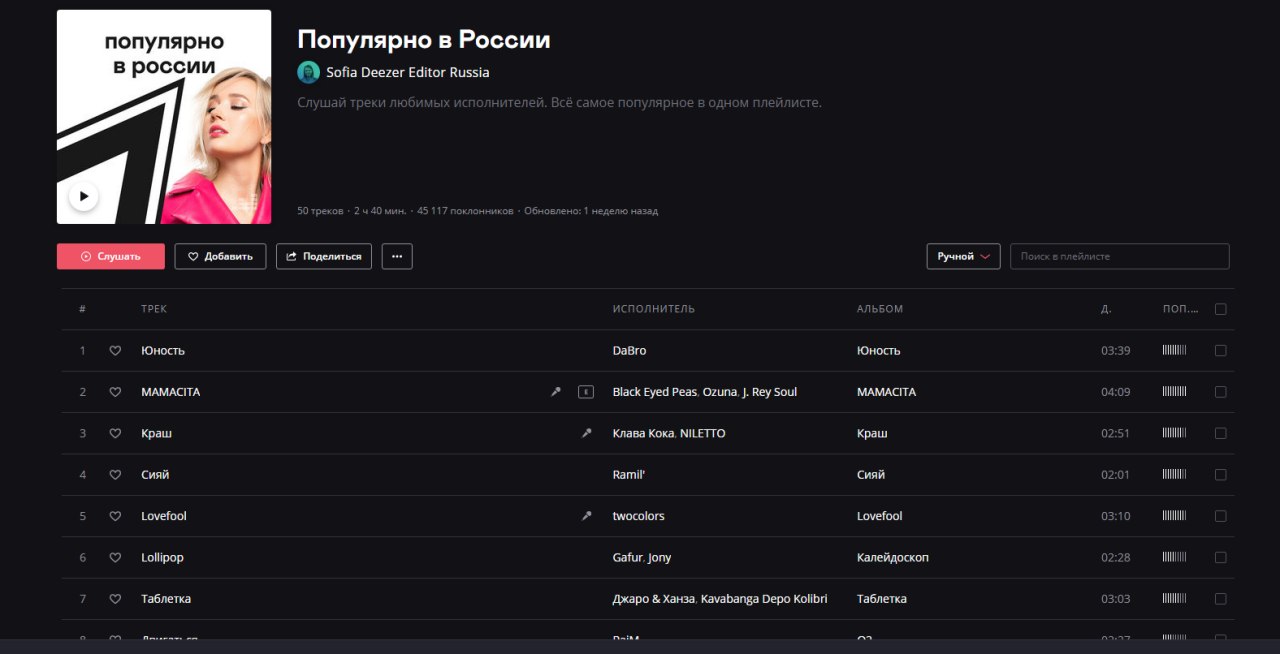Image resolution: width=1280 pixels, height=654 pixels.
Task: Sort by ИСПОЛНИТЕЛЬ column header
Action: (653, 309)
